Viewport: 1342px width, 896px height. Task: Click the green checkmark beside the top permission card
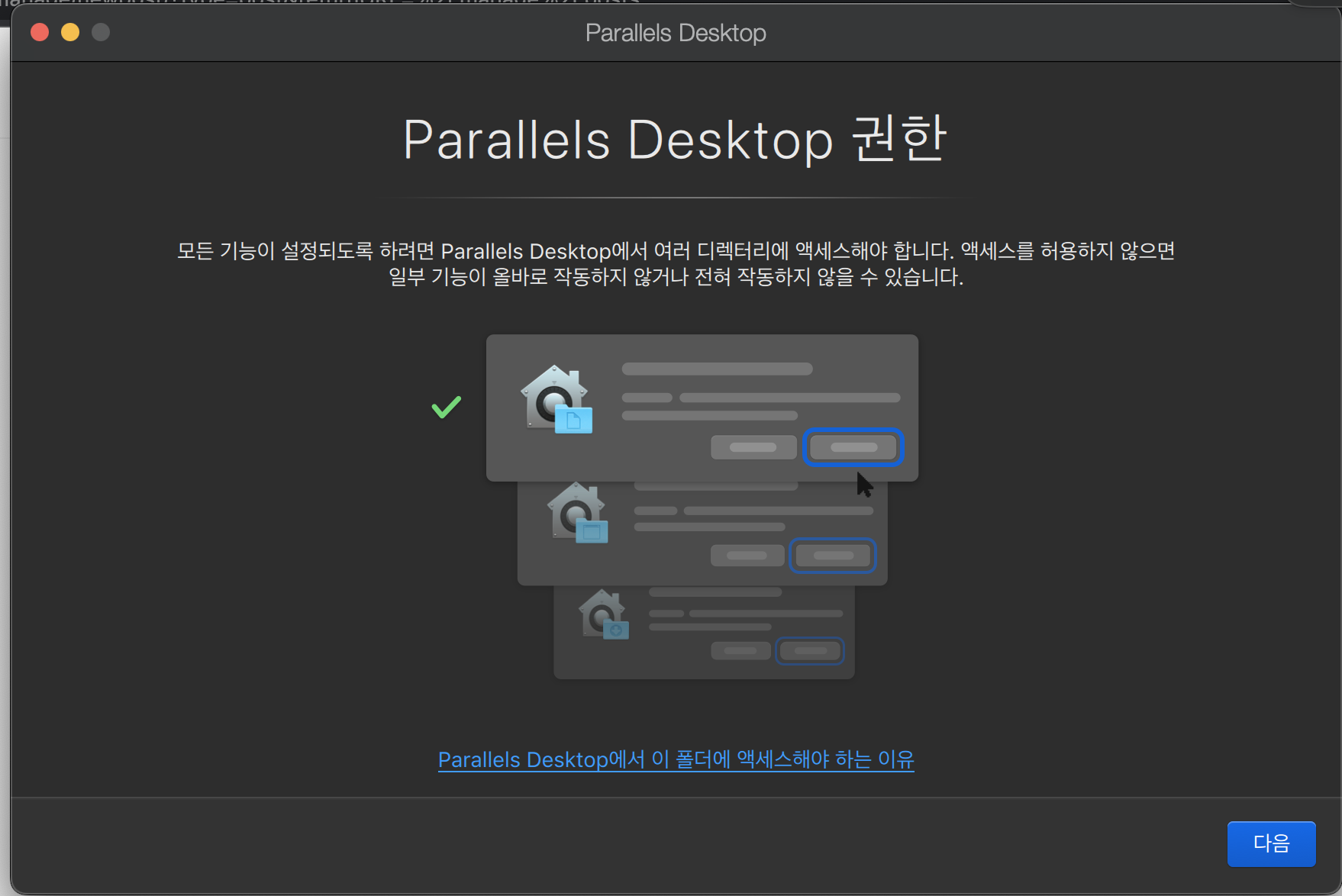447,407
